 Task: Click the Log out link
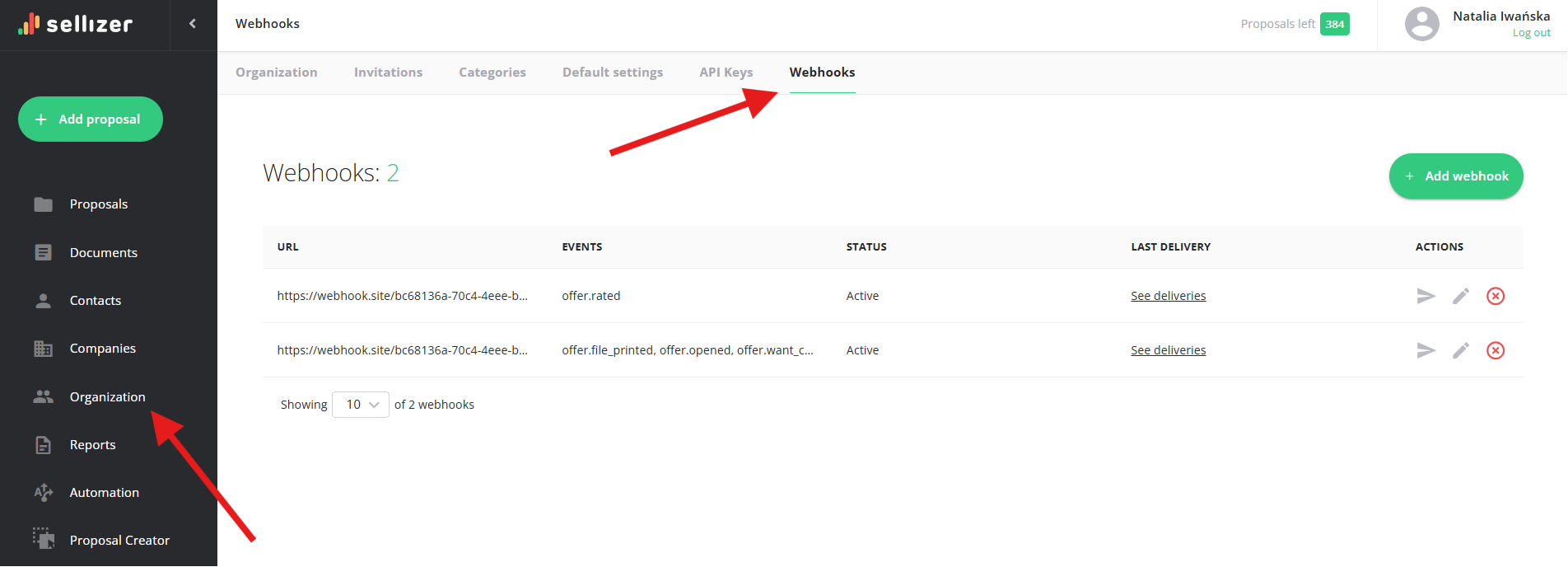tap(1532, 33)
